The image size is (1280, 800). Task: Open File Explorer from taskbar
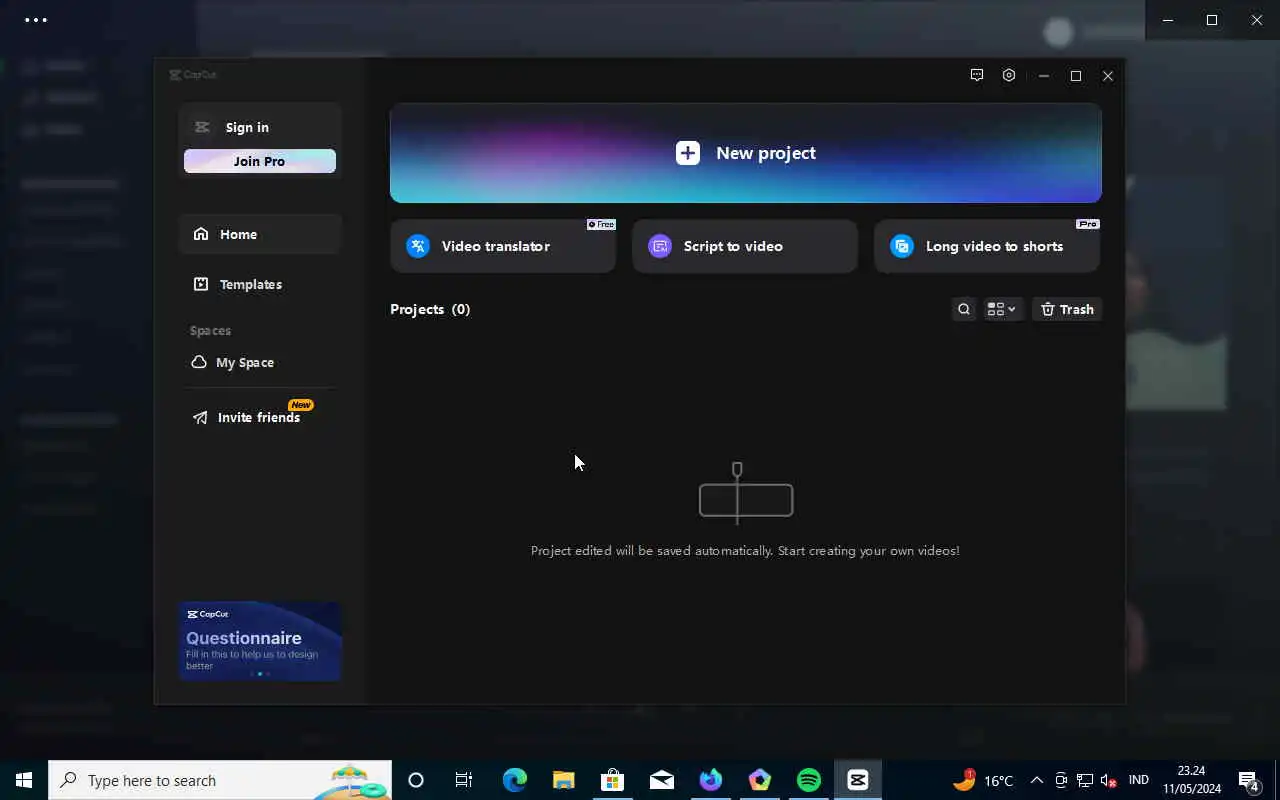tap(564, 780)
